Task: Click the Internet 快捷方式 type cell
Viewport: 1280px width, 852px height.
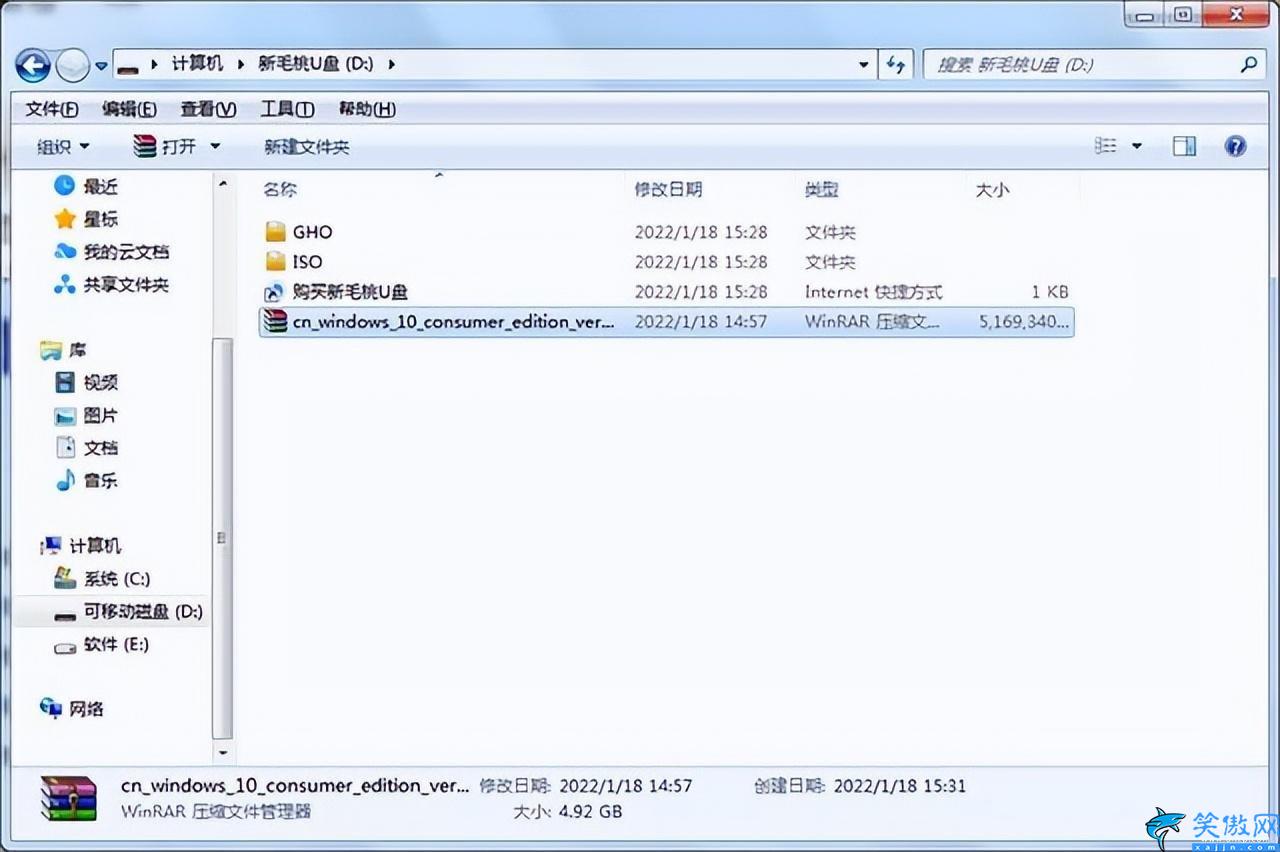Action: (874, 292)
